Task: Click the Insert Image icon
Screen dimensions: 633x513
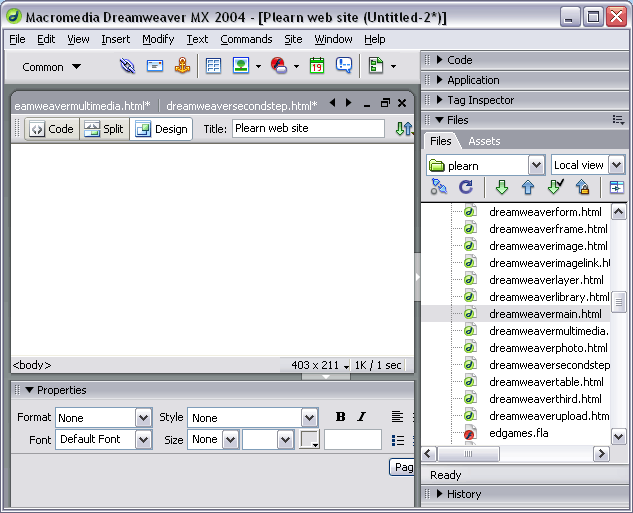Action: [x=241, y=66]
